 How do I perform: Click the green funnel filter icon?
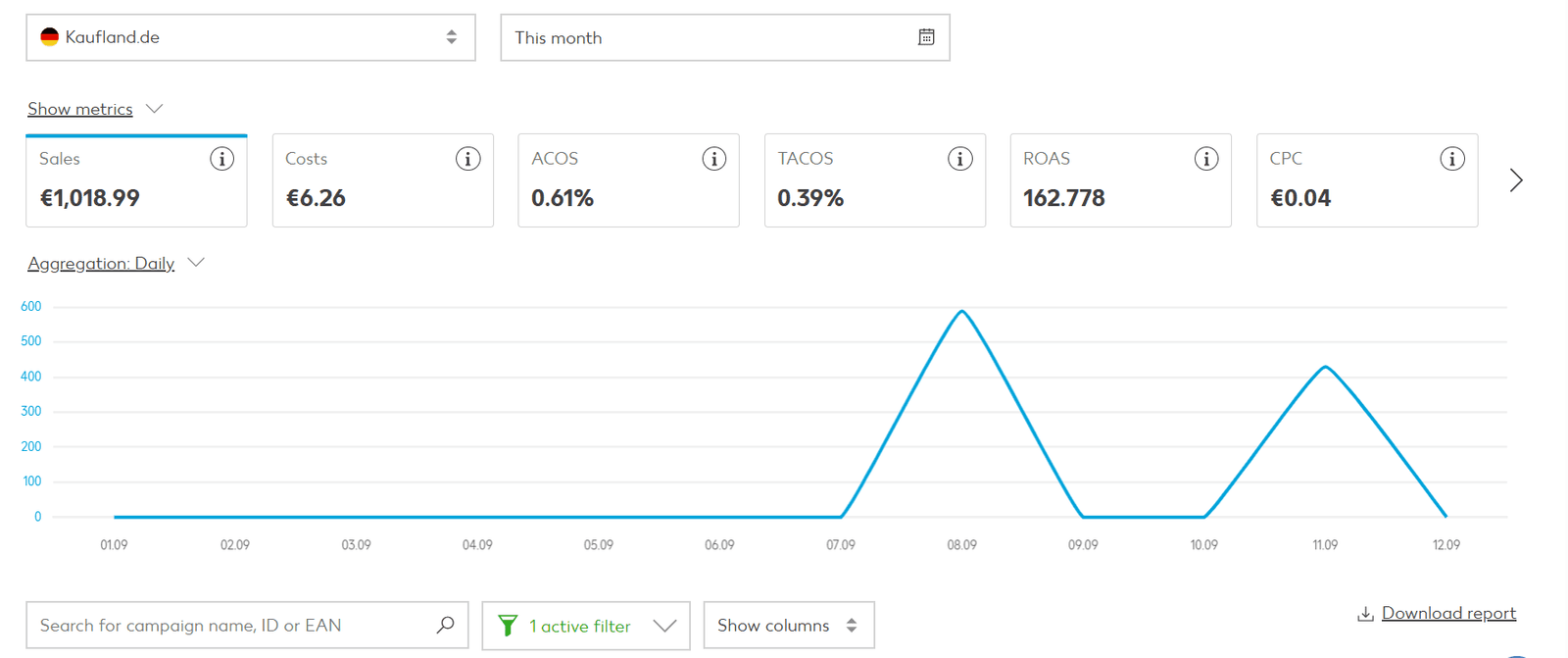(508, 626)
